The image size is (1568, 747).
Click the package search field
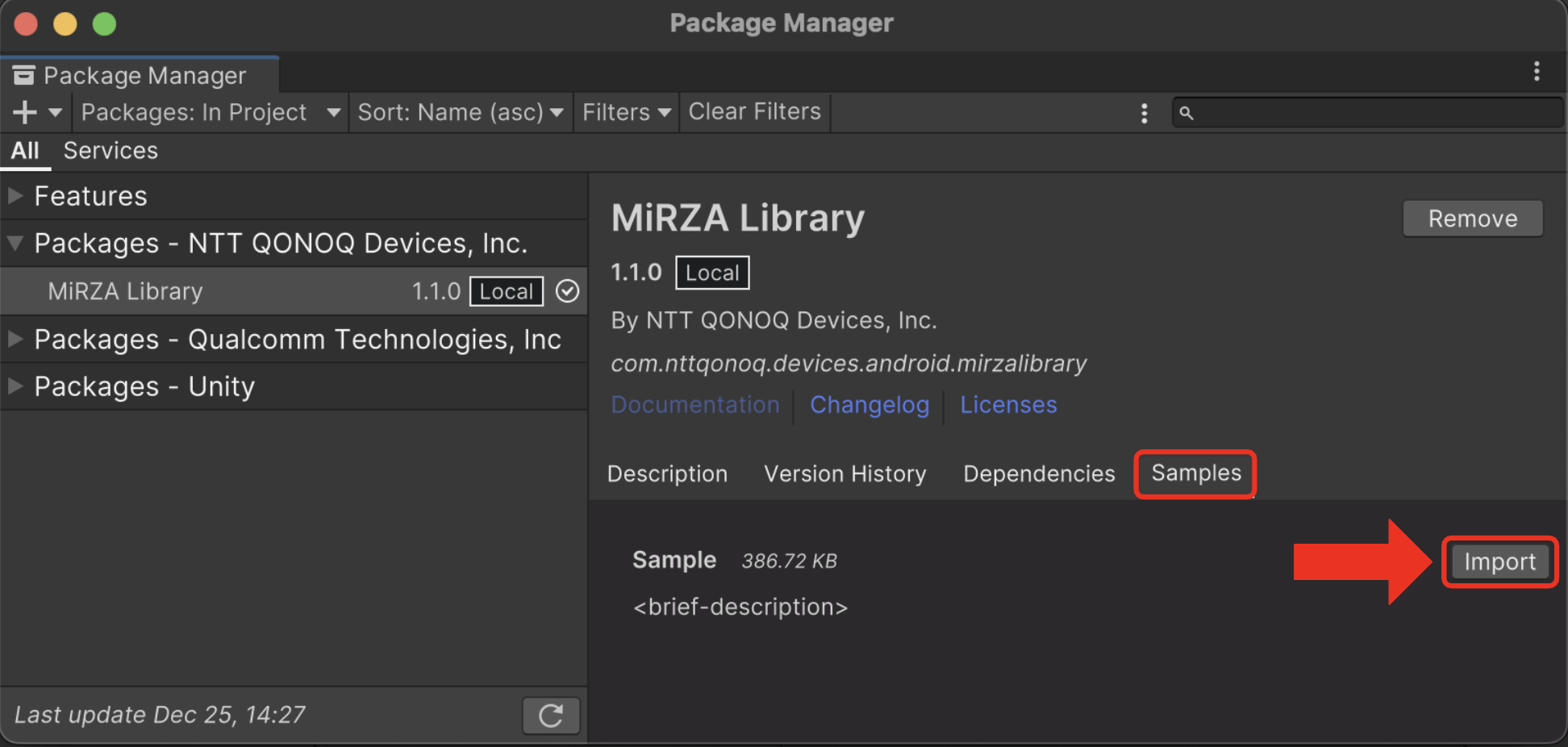coord(1367,113)
